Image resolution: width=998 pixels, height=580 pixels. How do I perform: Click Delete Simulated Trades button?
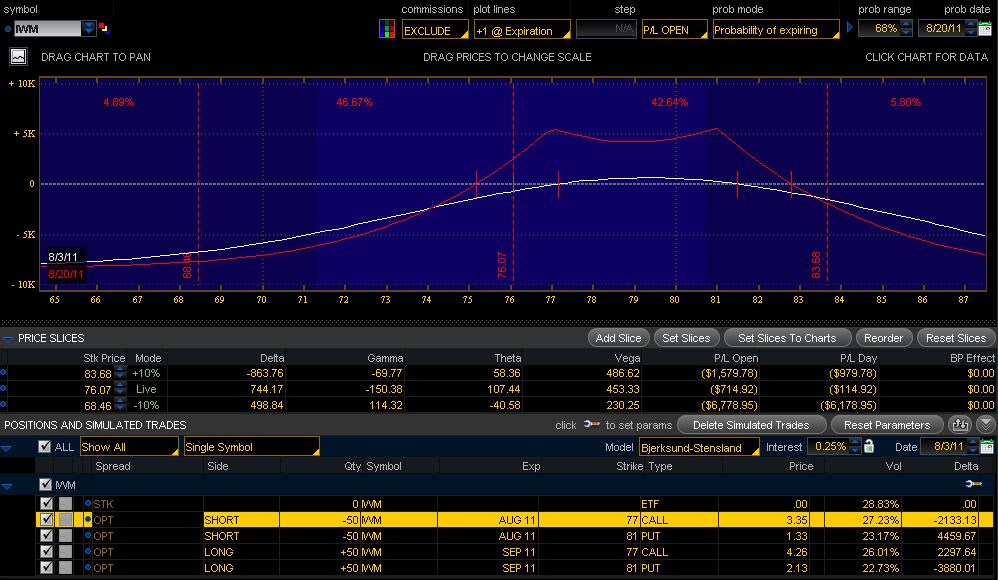click(x=751, y=425)
